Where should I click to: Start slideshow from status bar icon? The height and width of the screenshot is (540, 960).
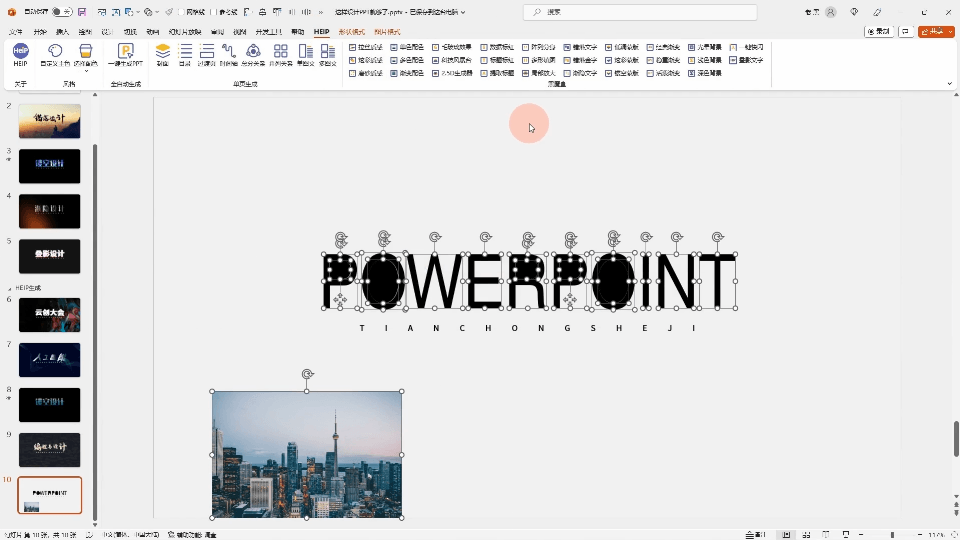tap(846, 534)
